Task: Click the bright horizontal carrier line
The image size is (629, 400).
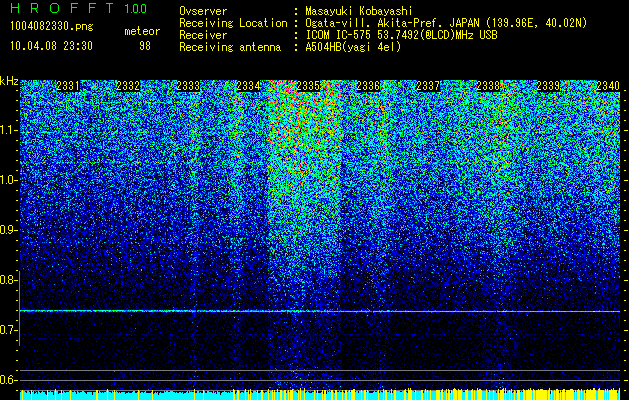Action: (320, 311)
